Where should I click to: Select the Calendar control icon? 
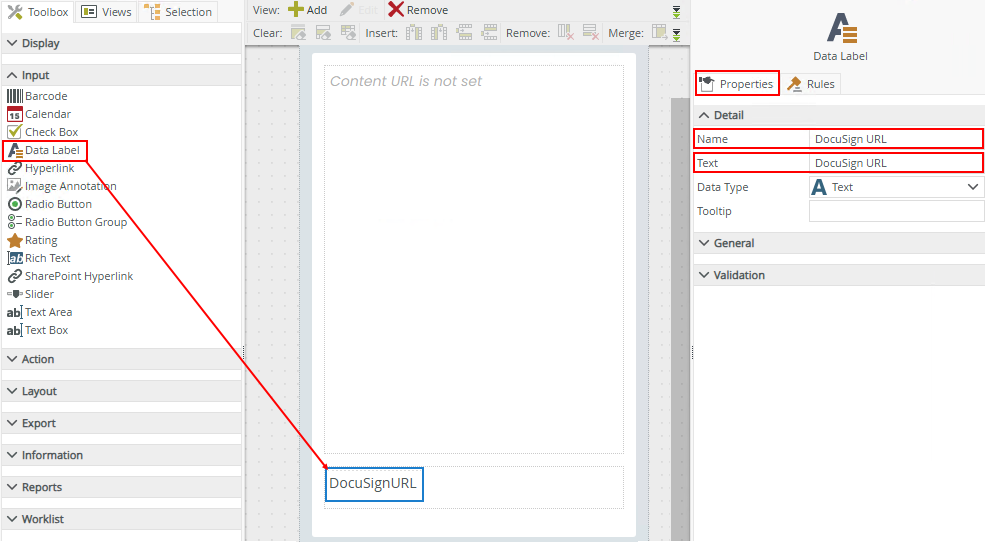coord(14,114)
